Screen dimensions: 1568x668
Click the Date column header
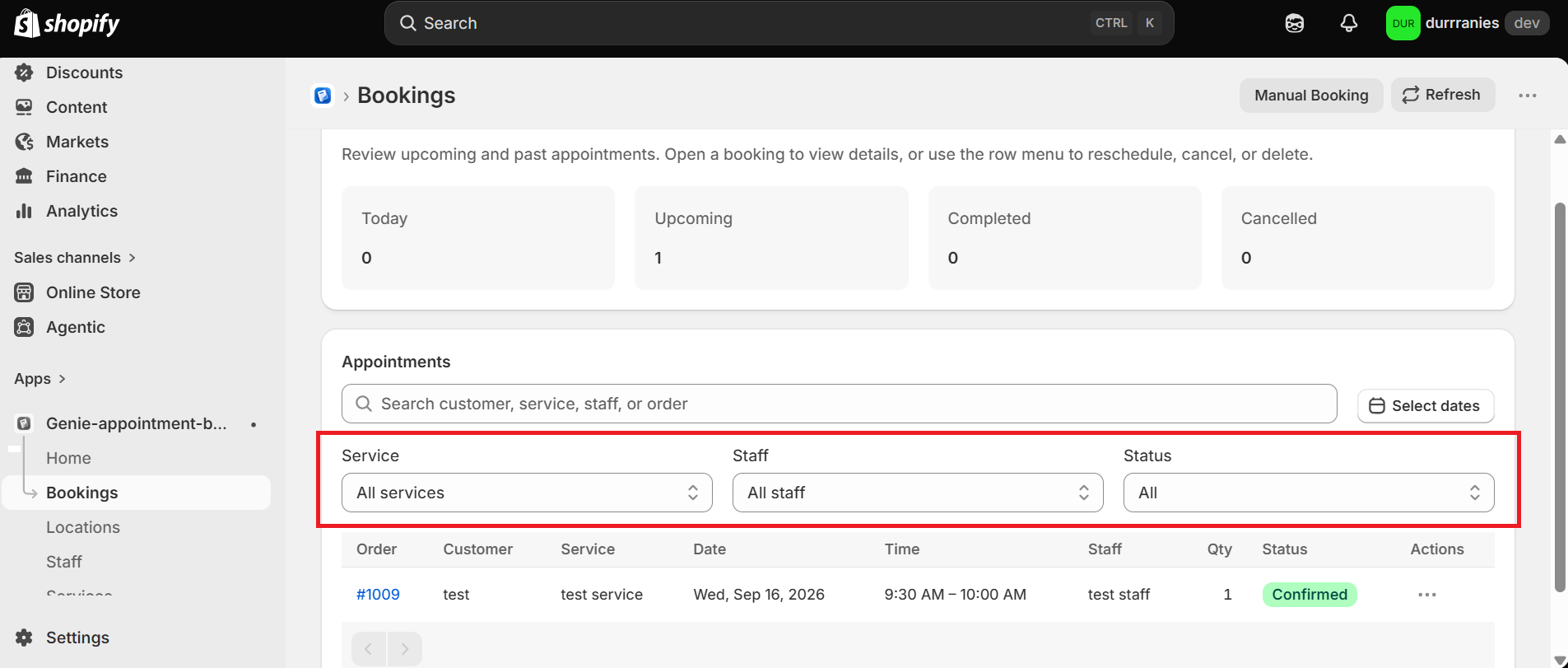[x=710, y=549]
